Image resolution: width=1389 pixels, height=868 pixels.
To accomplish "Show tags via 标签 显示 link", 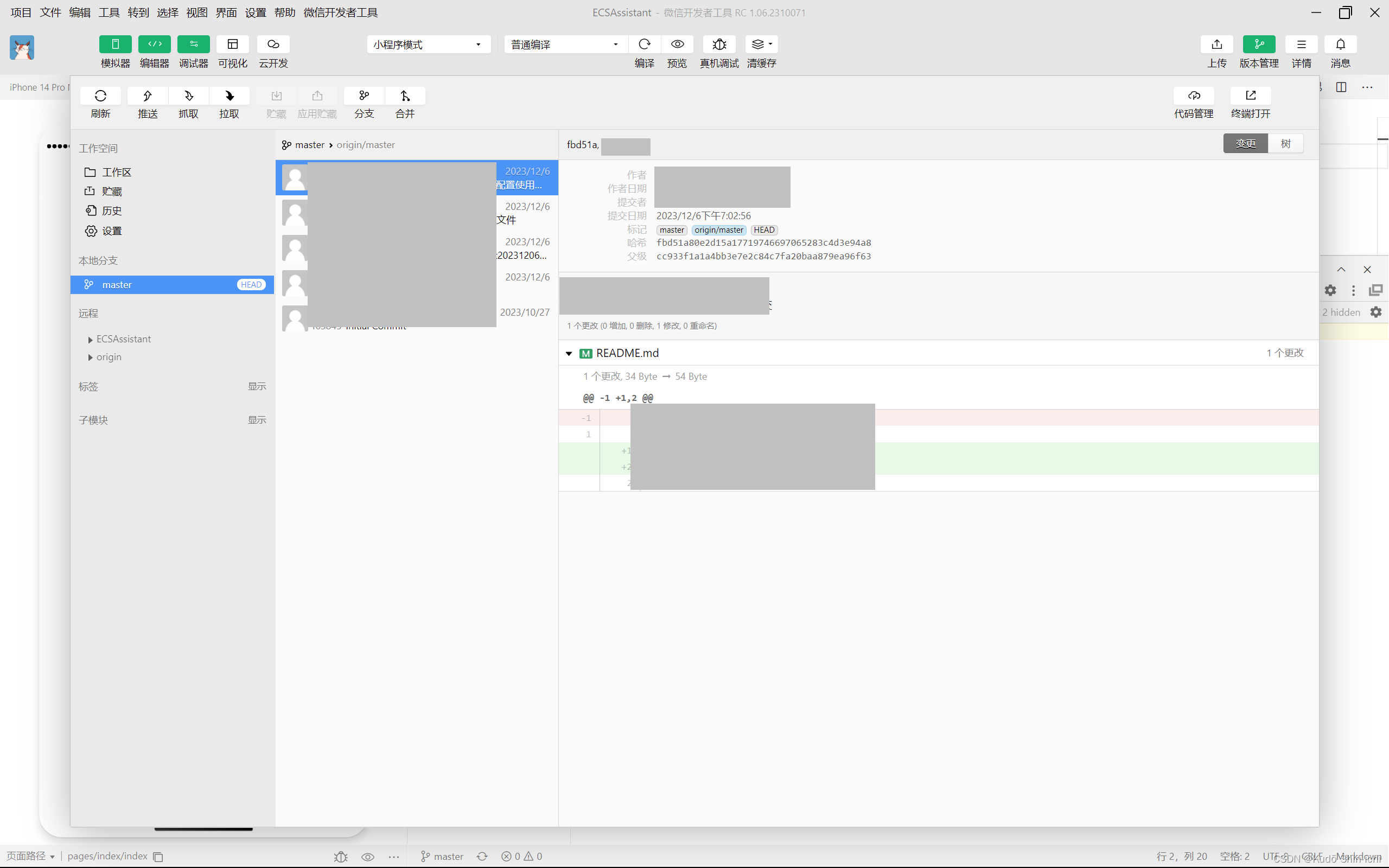I will click(257, 386).
